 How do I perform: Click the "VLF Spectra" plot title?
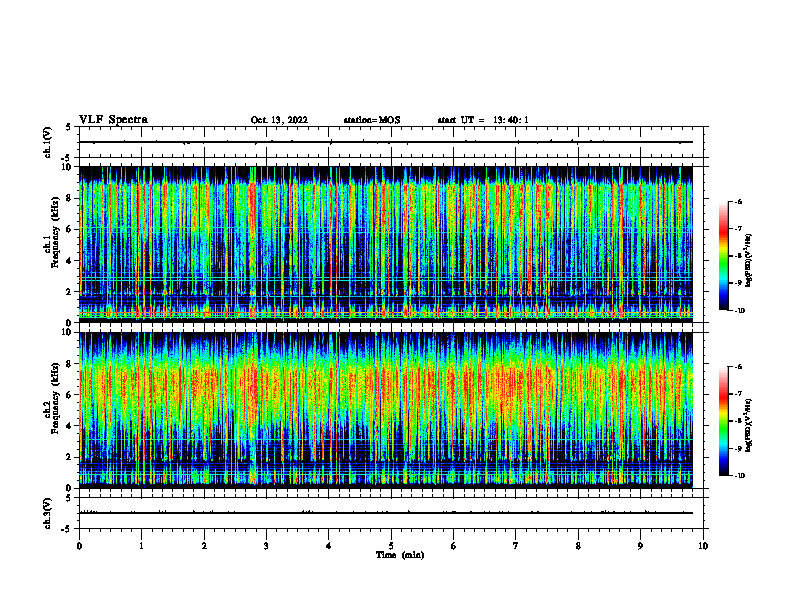pyautogui.click(x=113, y=120)
